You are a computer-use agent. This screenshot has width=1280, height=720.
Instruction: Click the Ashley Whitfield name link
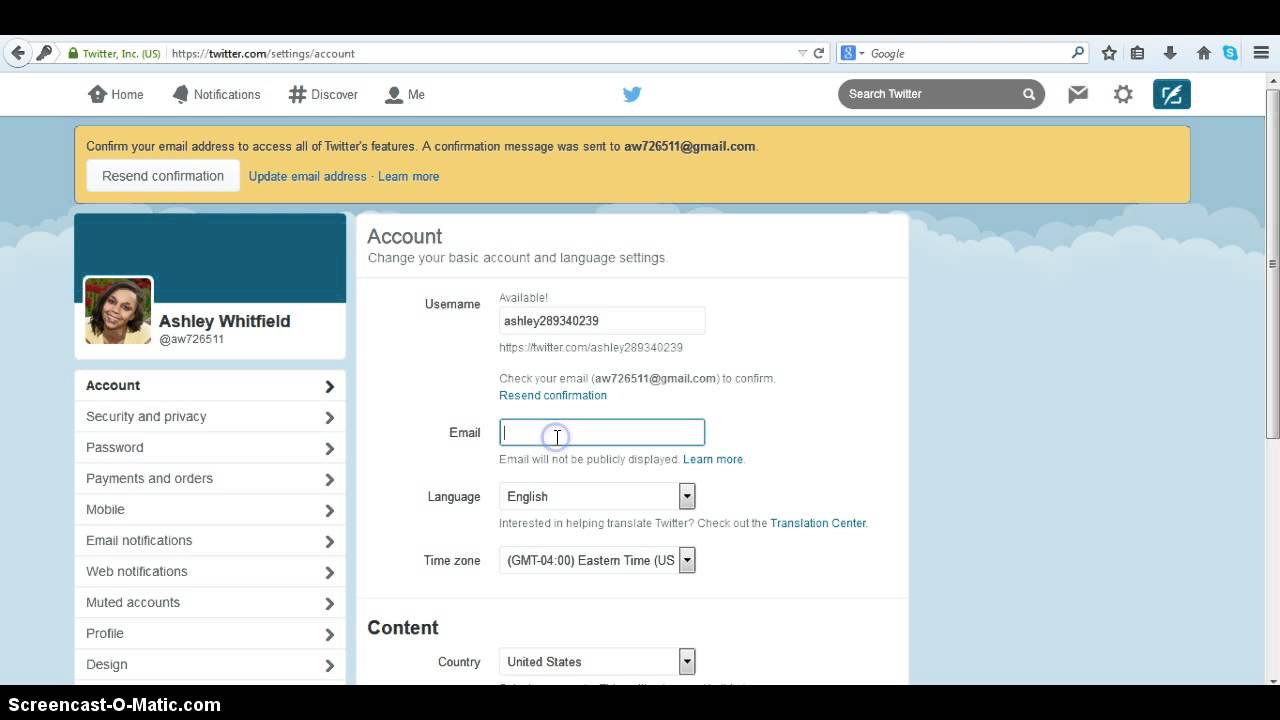pyautogui.click(x=224, y=321)
